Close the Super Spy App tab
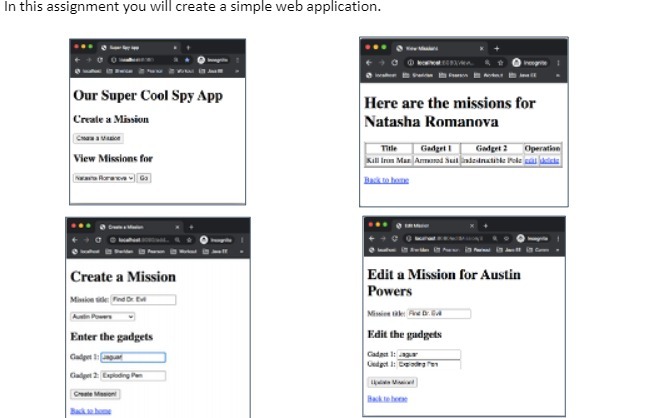Screen dimensions: 653x418 tap(175, 47)
